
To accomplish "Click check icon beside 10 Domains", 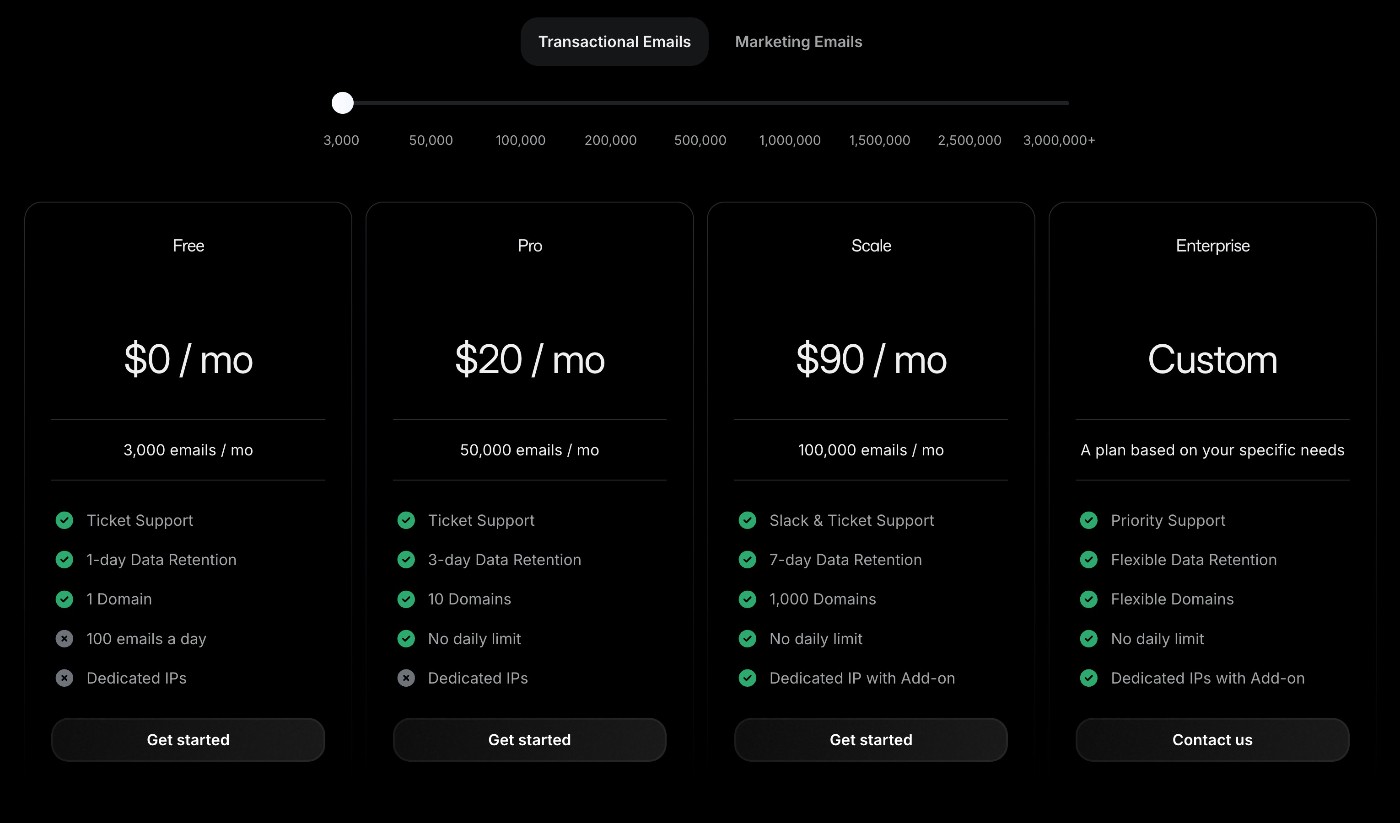I will click(406, 599).
